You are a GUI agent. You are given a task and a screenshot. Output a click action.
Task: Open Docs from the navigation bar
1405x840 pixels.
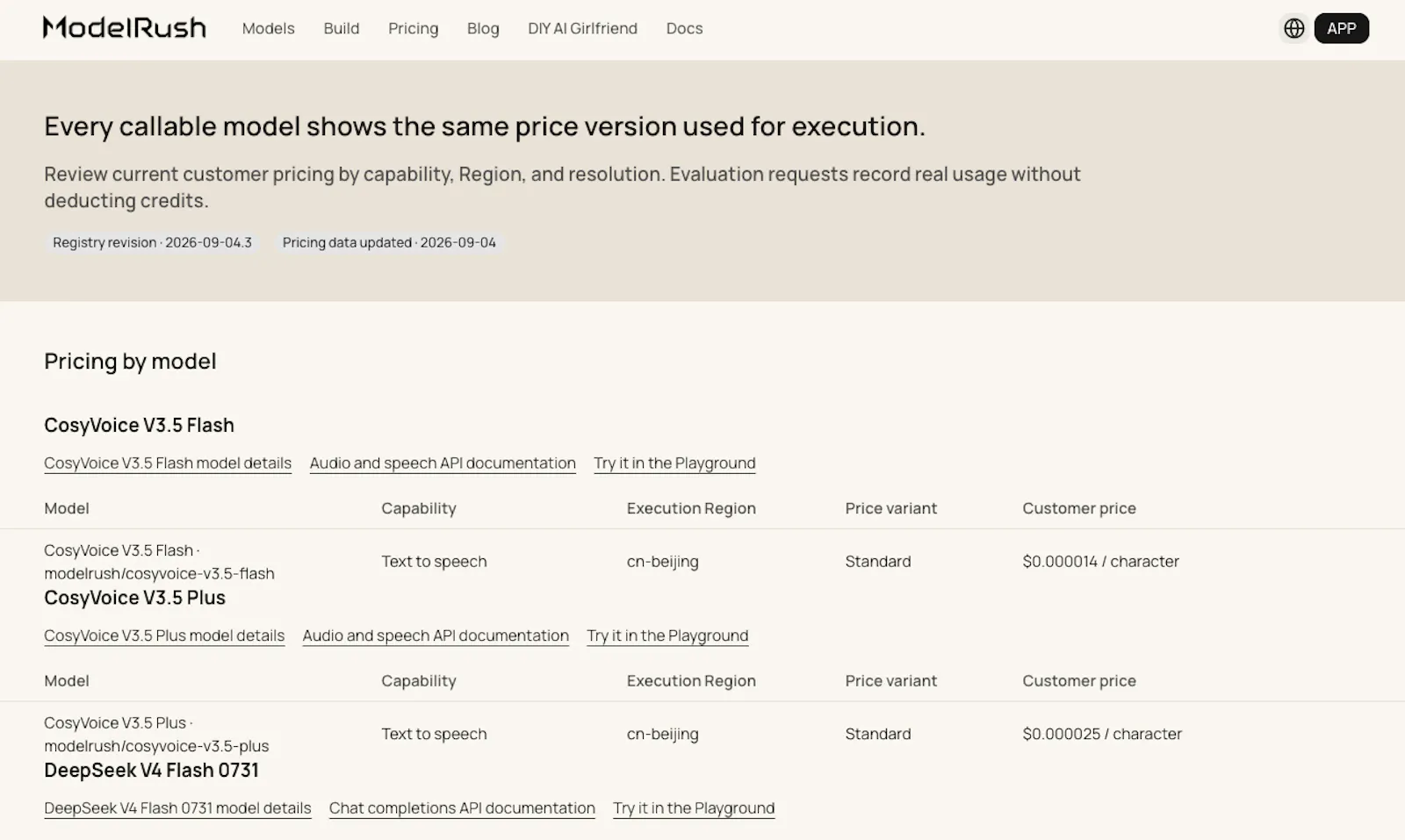[x=684, y=28]
